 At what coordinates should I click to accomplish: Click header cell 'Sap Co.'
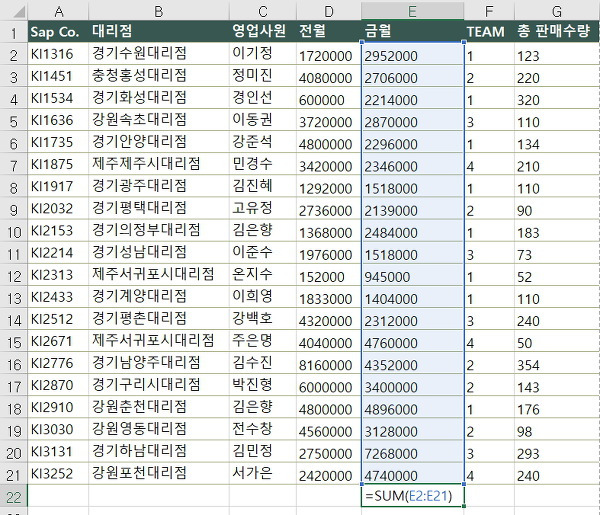click(x=58, y=31)
